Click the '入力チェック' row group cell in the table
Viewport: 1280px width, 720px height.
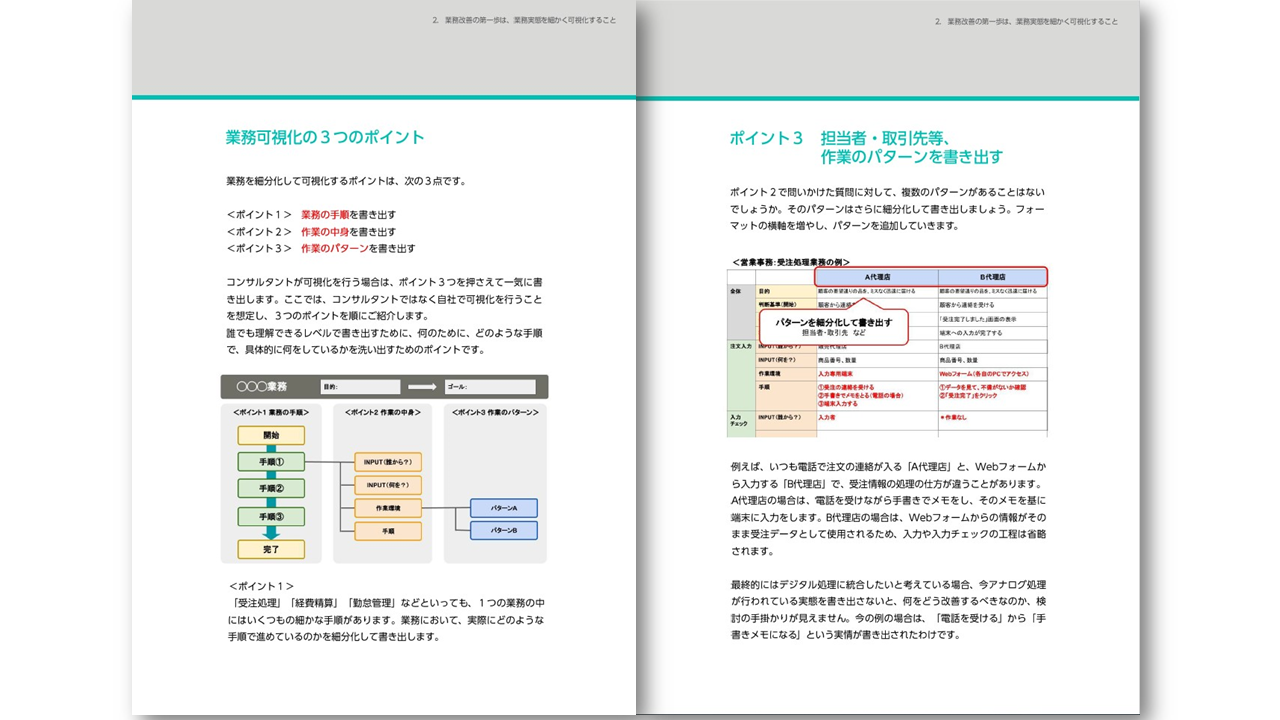click(741, 423)
